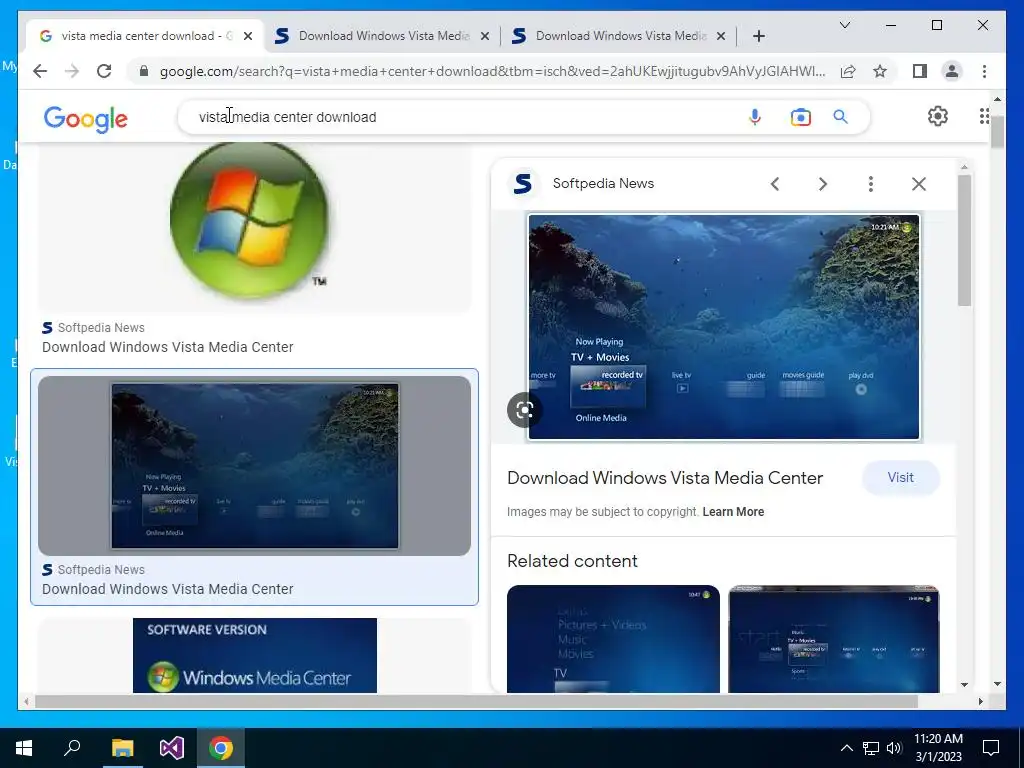This screenshot has height=768, width=1024.
Task: Close the image preview panel
Action: click(919, 184)
